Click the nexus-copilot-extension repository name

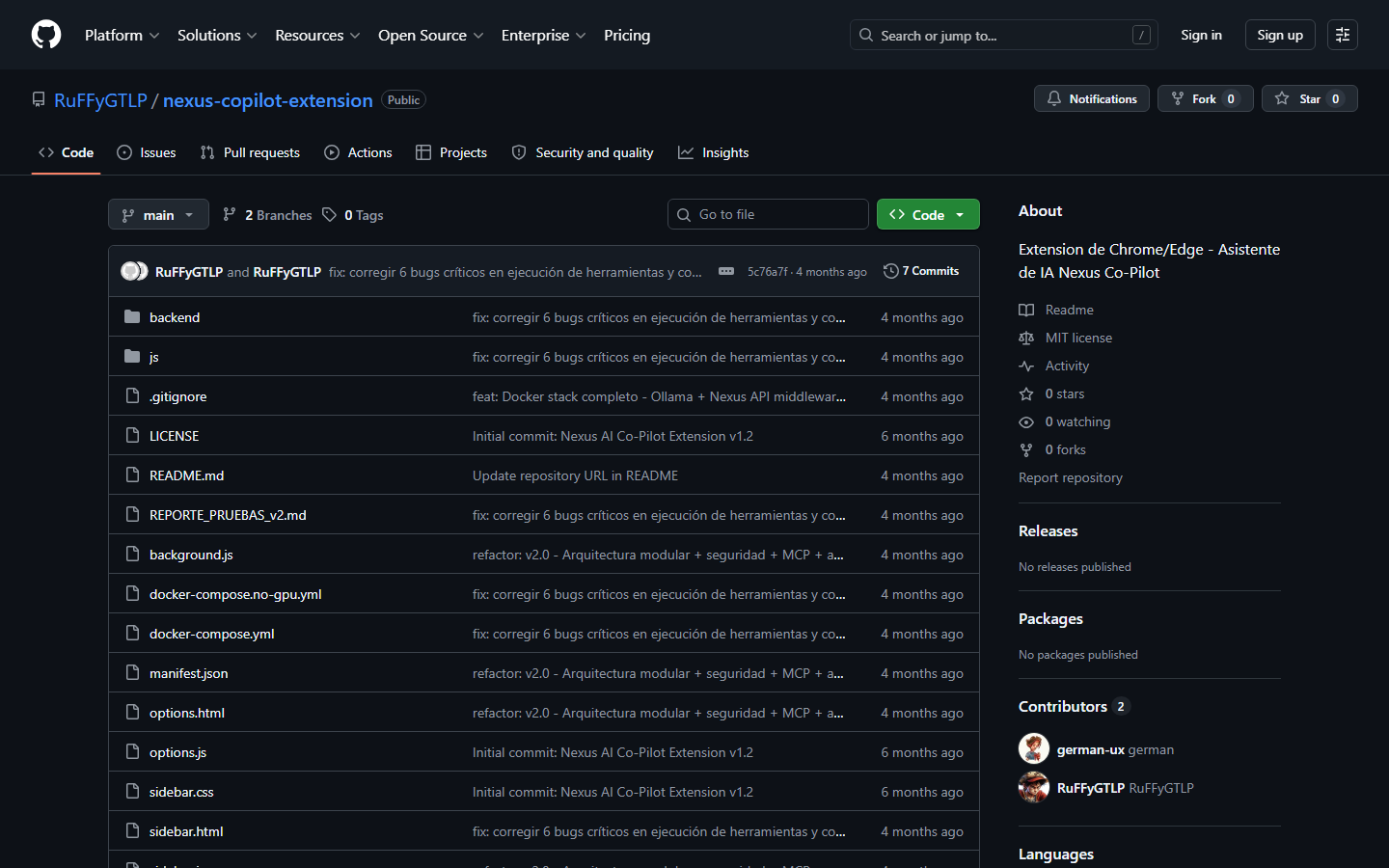click(x=267, y=100)
